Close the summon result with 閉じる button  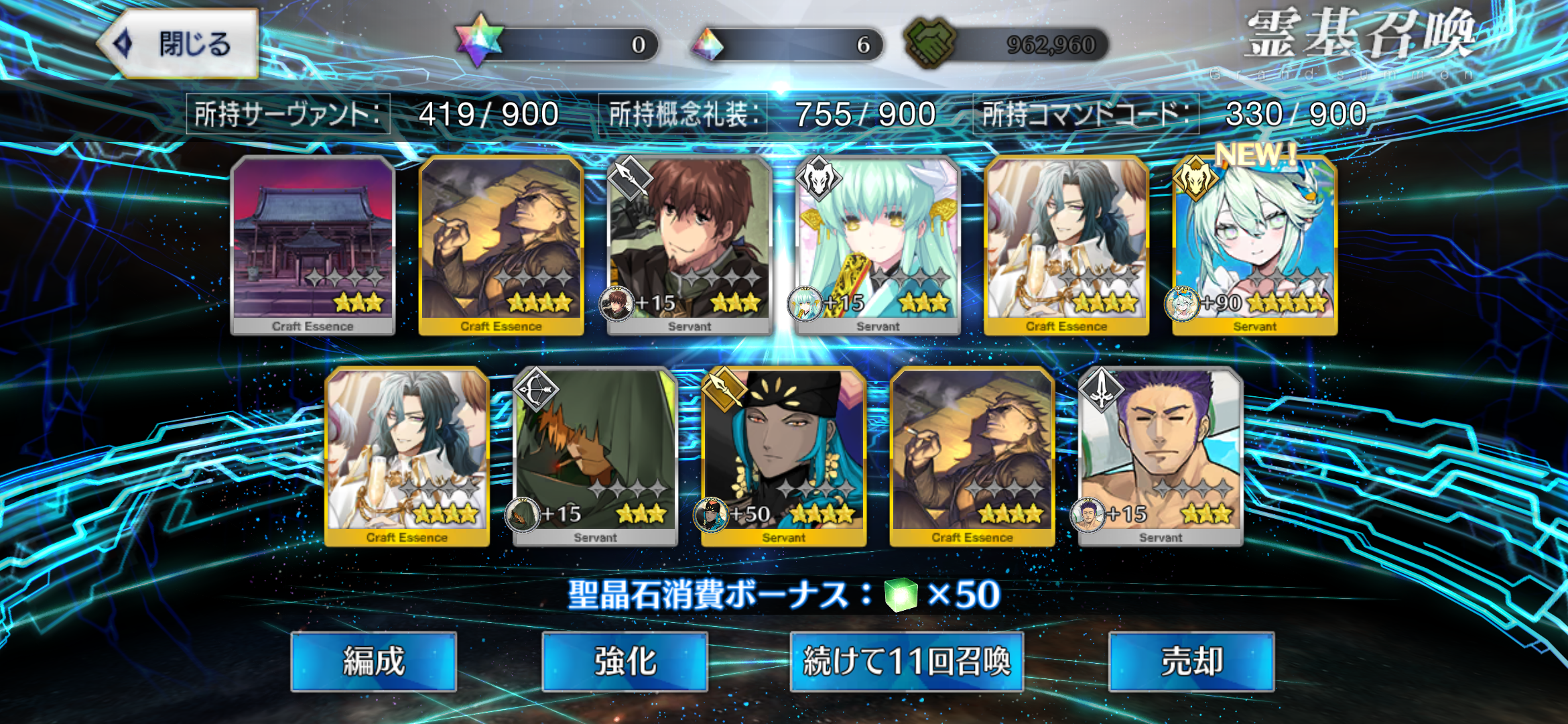click(x=178, y=44)
